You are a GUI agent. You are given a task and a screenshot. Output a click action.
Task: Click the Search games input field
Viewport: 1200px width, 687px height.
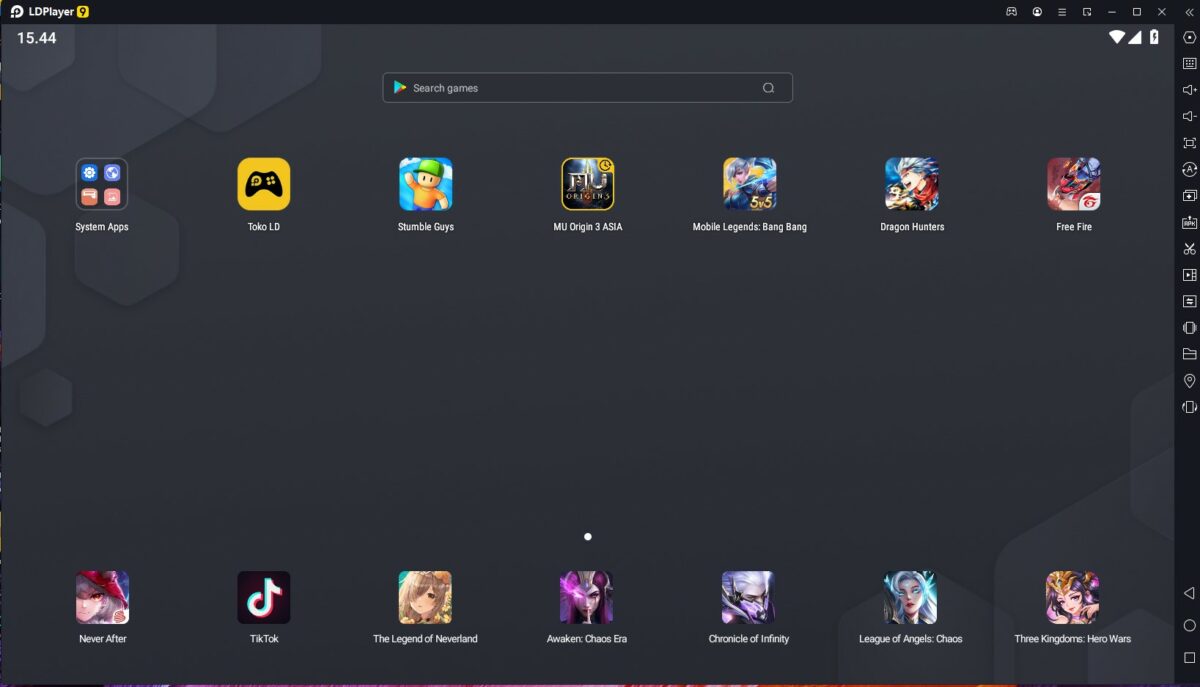(587, 88)
